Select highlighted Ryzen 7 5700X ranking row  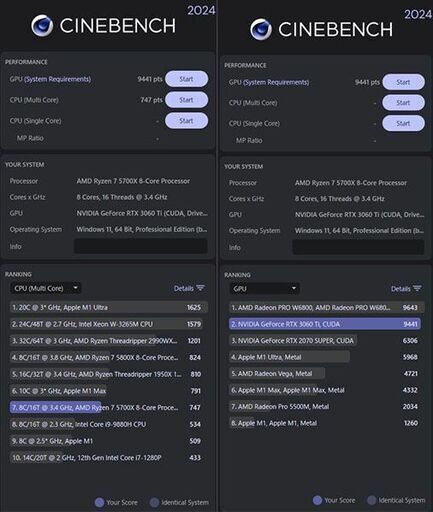[x=109, y=407]
